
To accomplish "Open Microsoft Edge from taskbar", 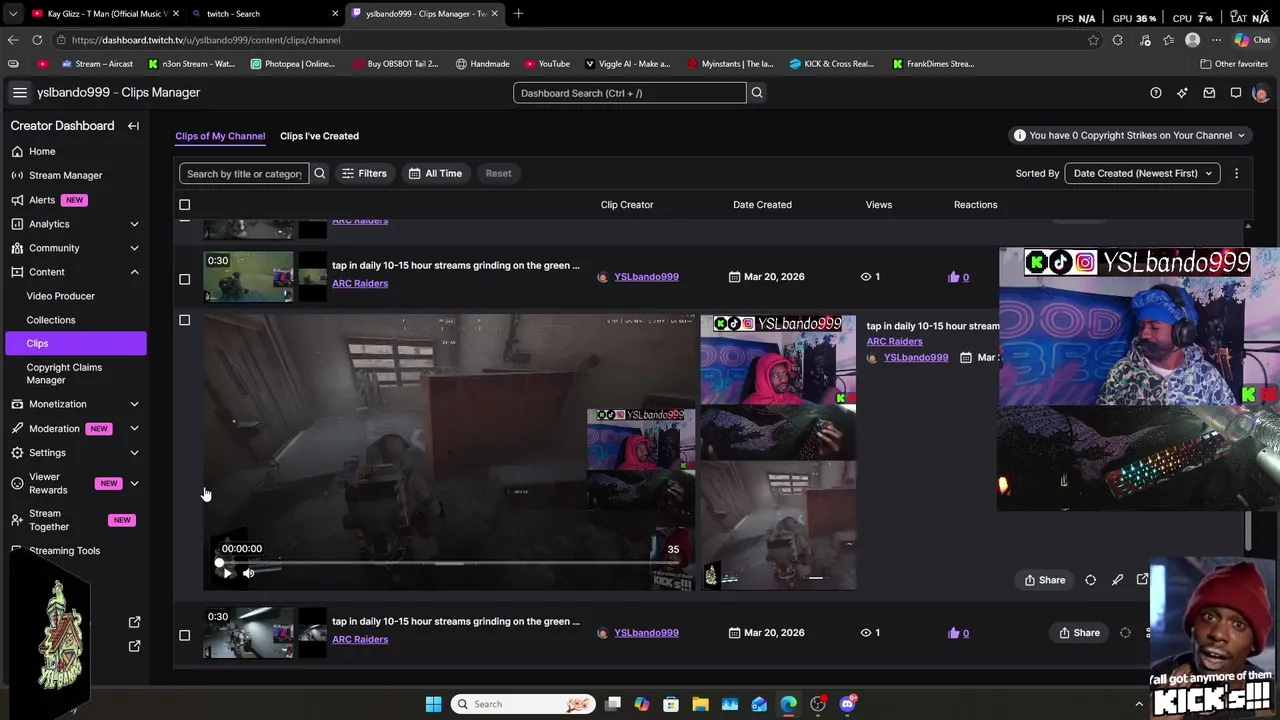I will click(x=788, y=704).
